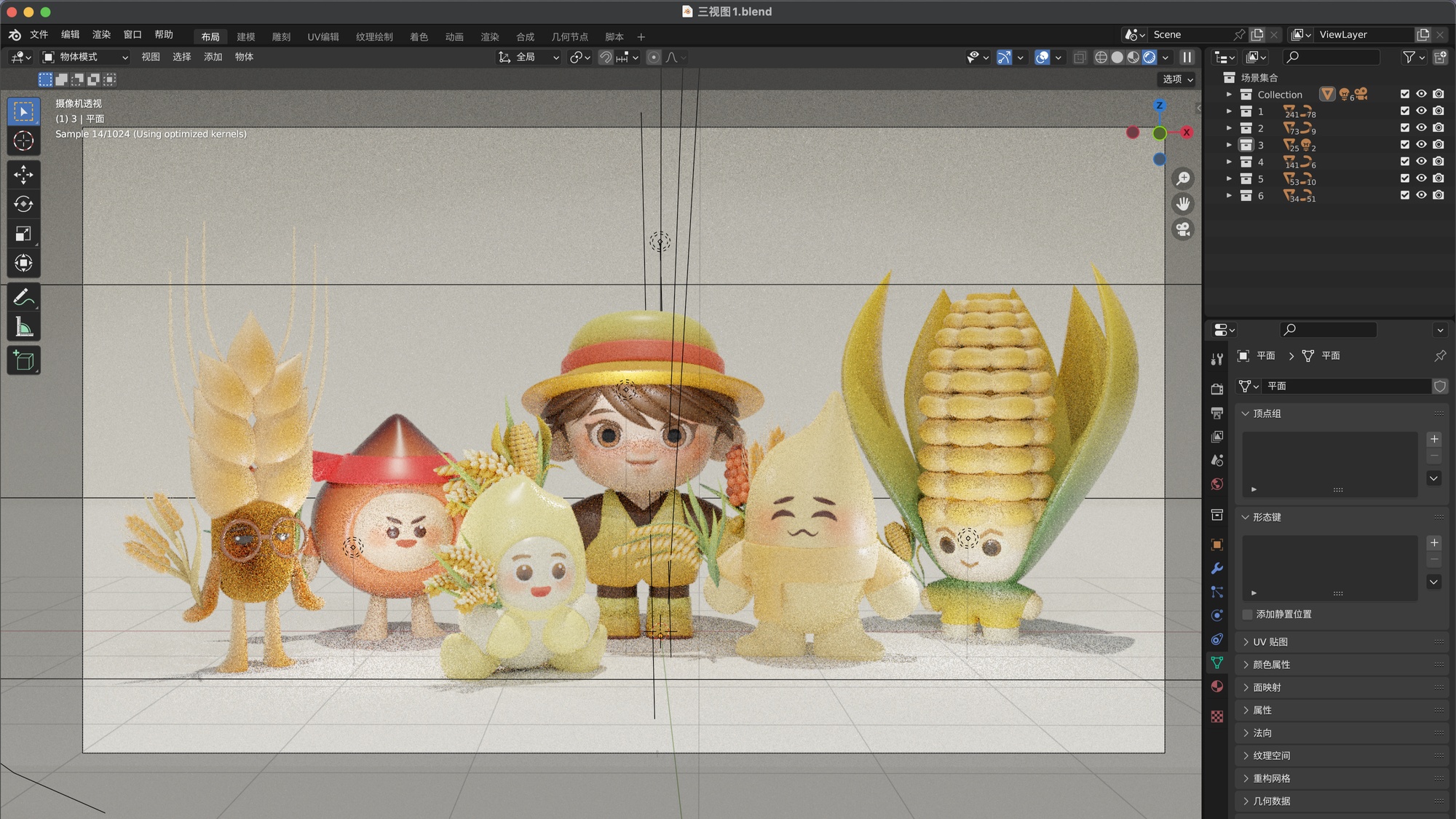Collapse the 形态键 panel
1456x819 pixels.
(1246, 517)
